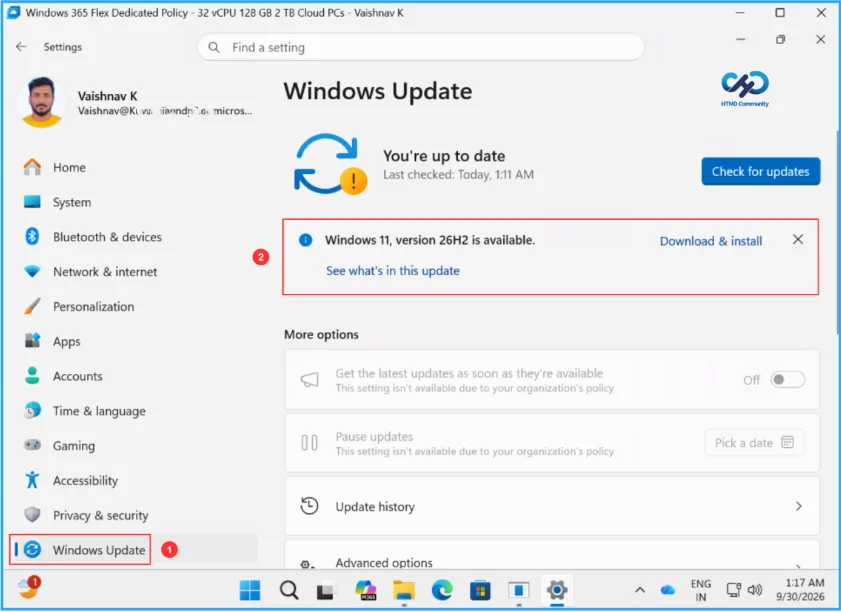Open the Accounts settings category
Image resolution: width=841 pixels, height=612 pixels.
[x=78, y=377]
